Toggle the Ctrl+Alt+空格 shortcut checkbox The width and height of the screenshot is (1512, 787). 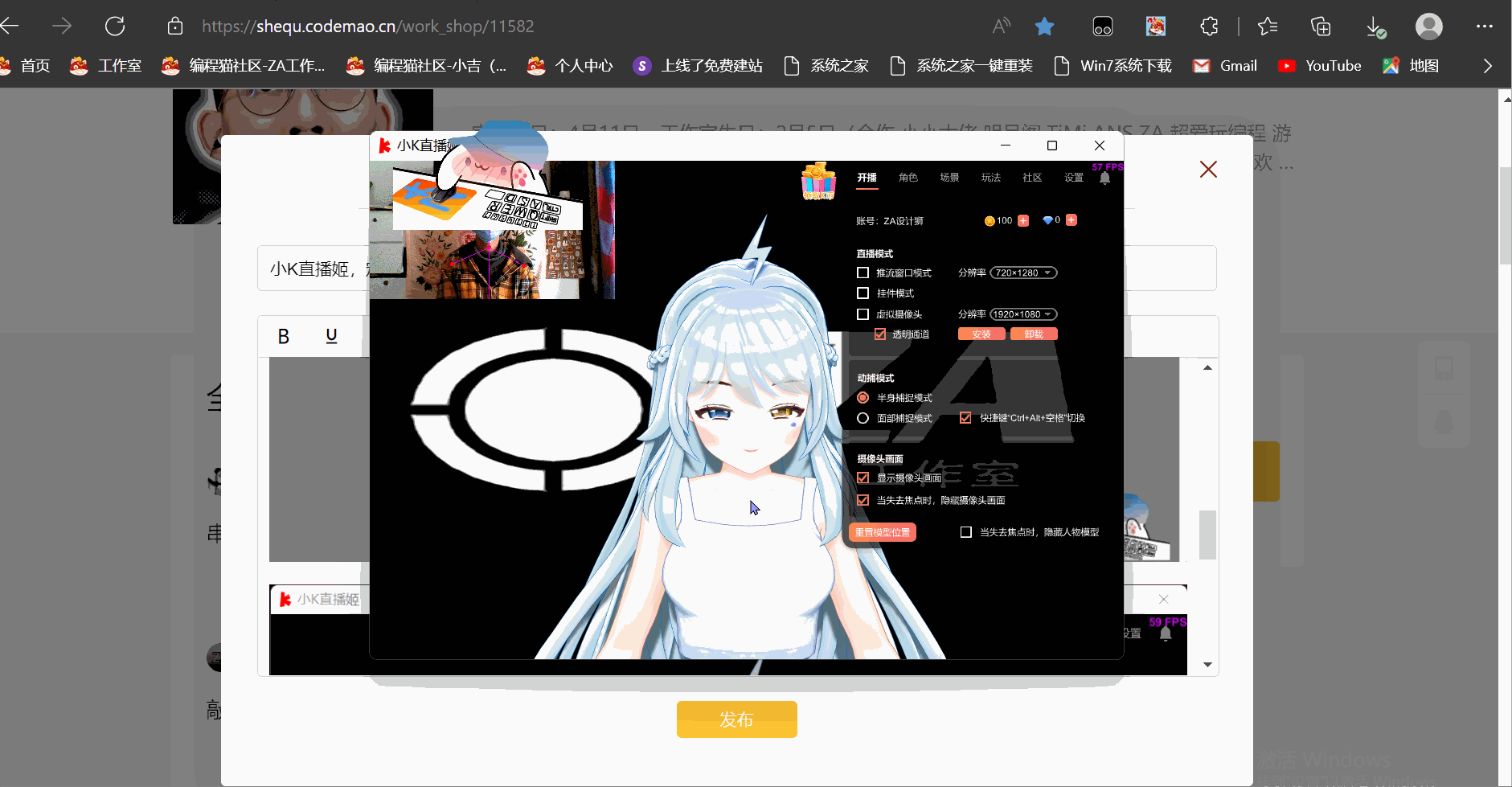click(965, 418)
